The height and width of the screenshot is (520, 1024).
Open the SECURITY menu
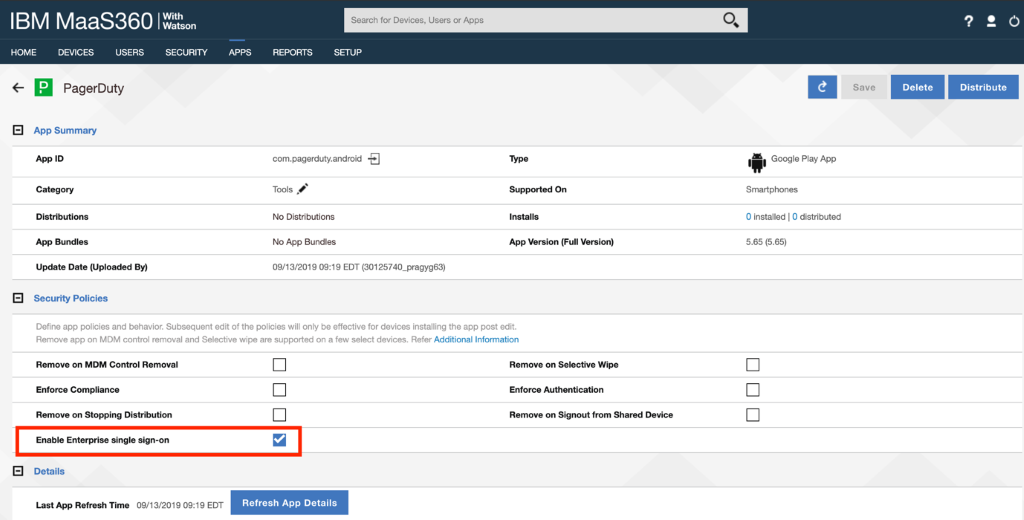[186, 52]
